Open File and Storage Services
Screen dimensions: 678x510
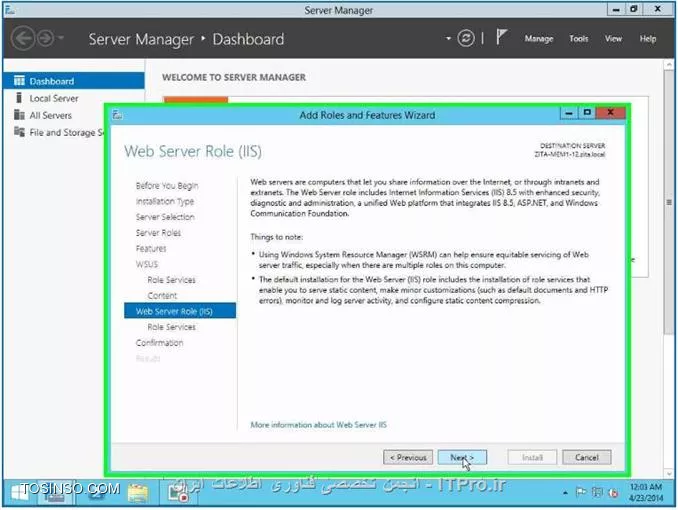click(x=67, y=132)
